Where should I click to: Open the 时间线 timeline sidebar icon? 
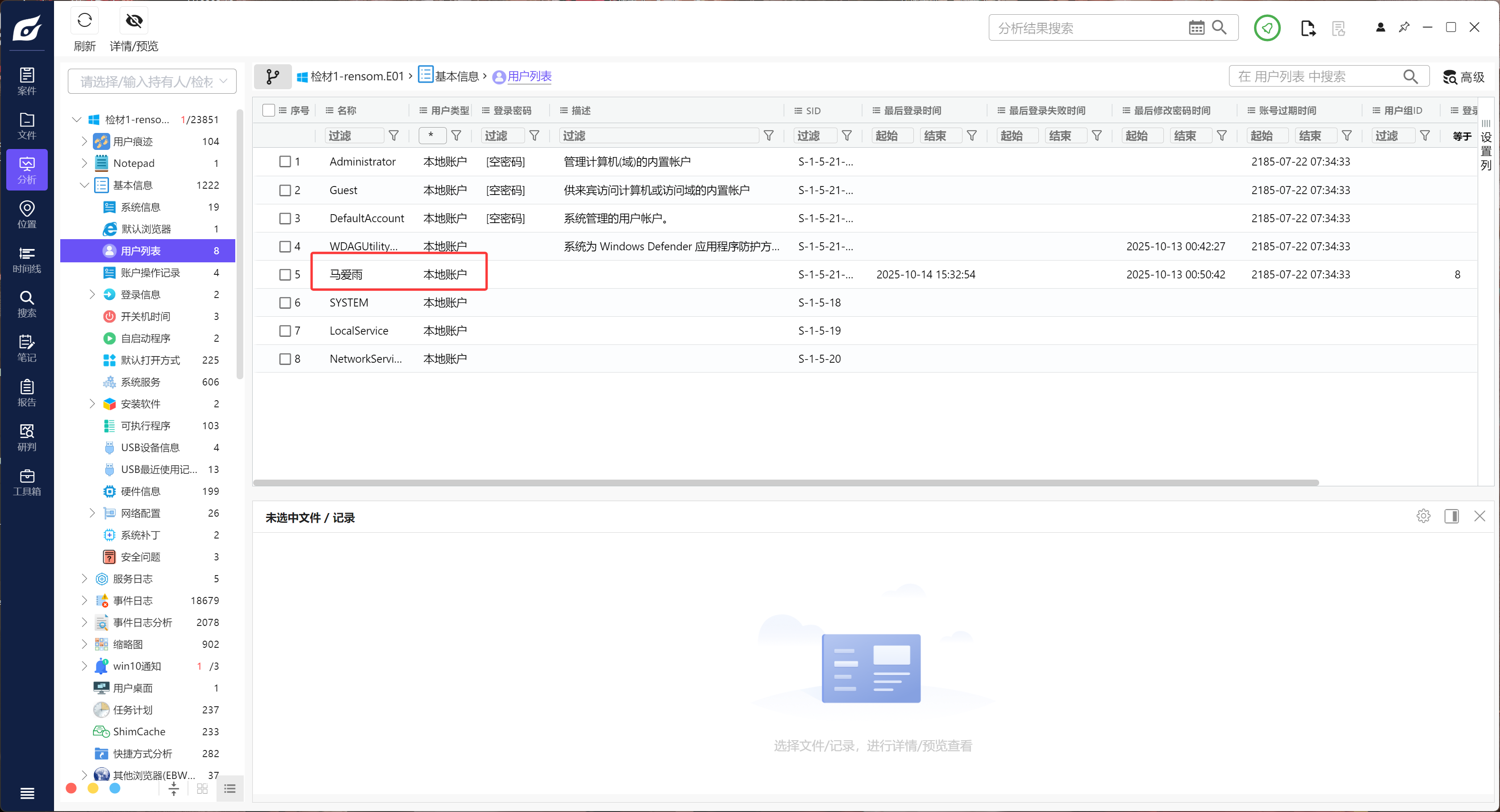(27, 260)
